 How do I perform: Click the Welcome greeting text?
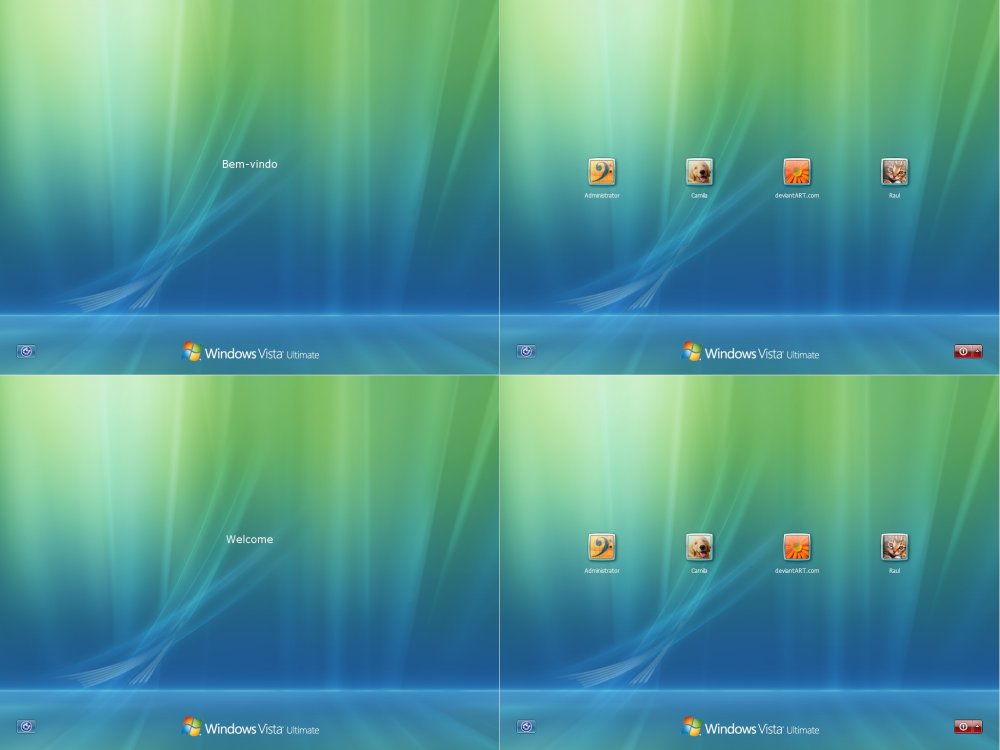click(249, 539)
